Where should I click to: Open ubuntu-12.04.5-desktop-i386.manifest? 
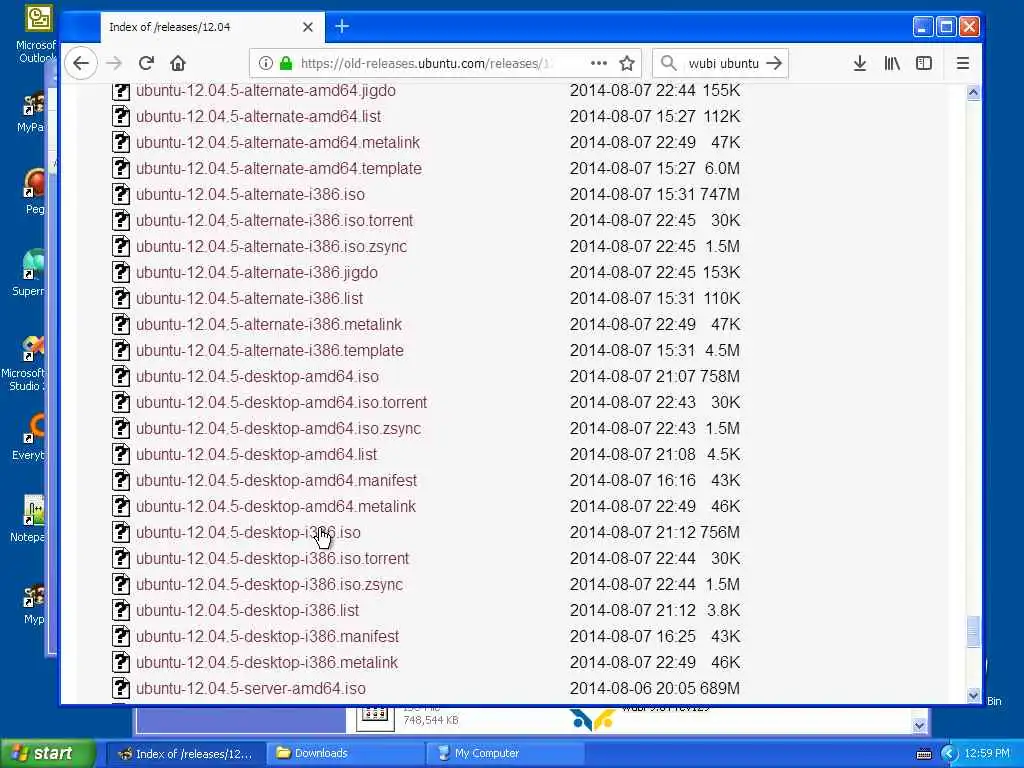[267, 637]
